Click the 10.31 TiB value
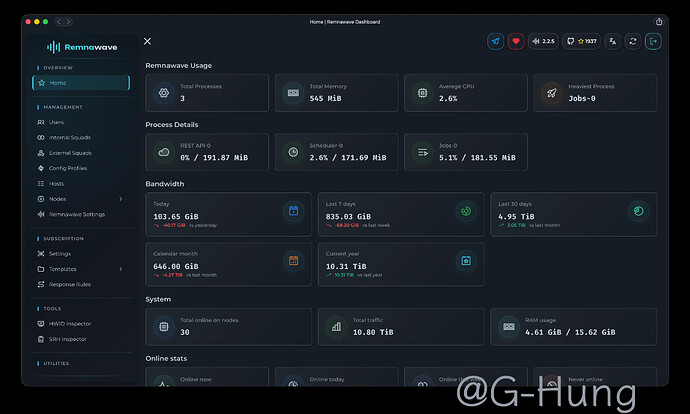This screenshot has width=690, height=414. pyautogui.click(x=346, y=266)
